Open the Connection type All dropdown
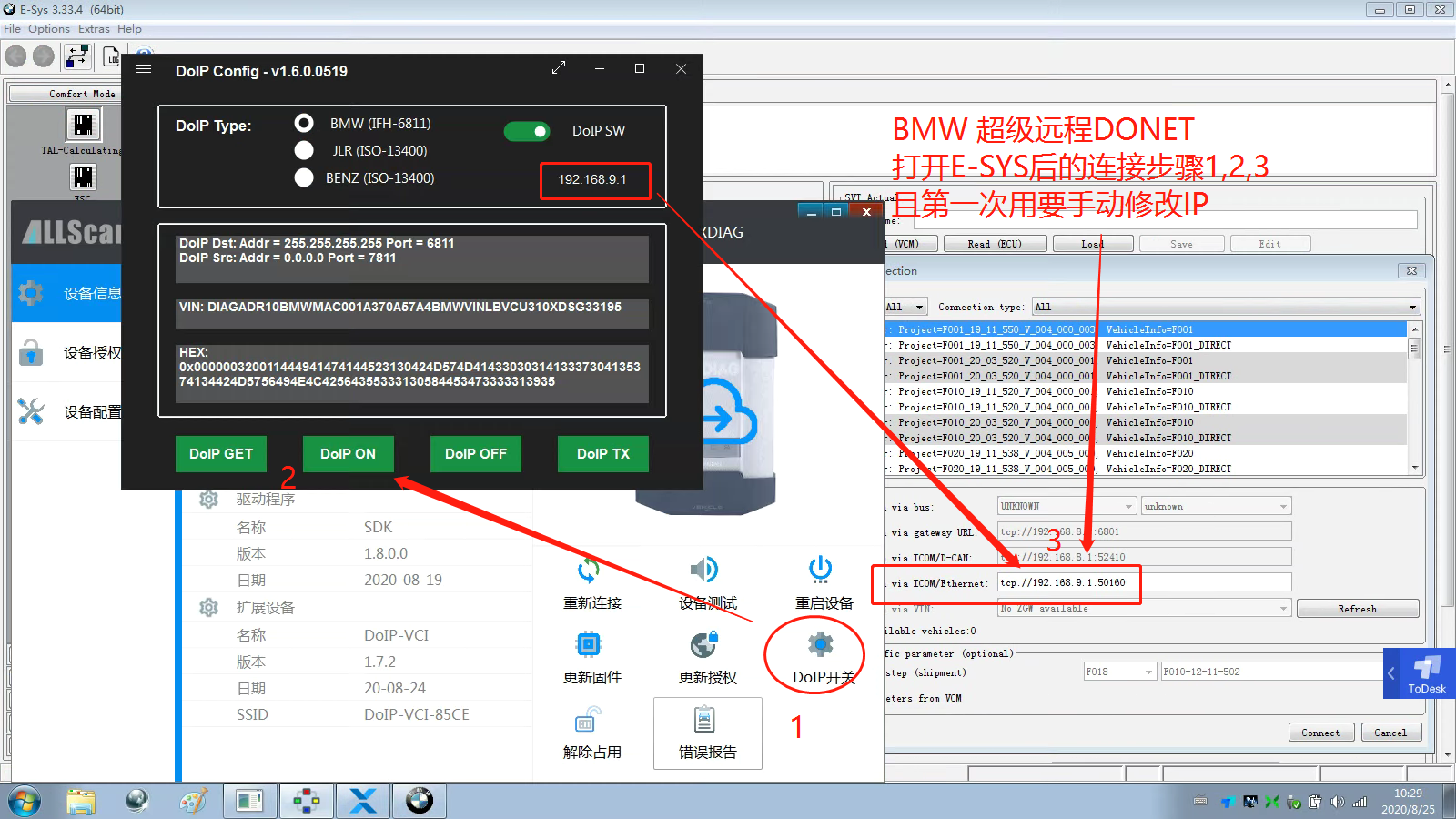Screen dimensions: 1456x819 click(1226, 307)
